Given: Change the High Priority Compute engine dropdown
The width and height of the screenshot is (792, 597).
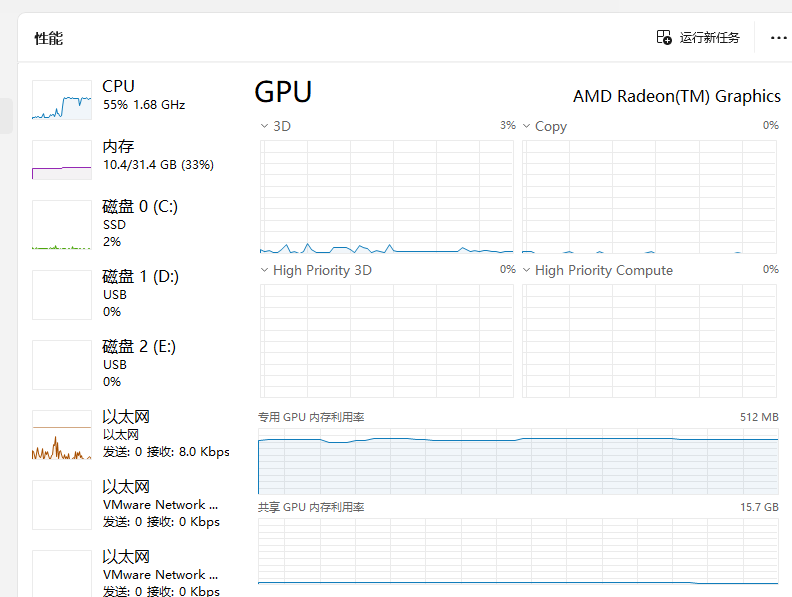Looking at the screenshot, I should click(527, 270).
